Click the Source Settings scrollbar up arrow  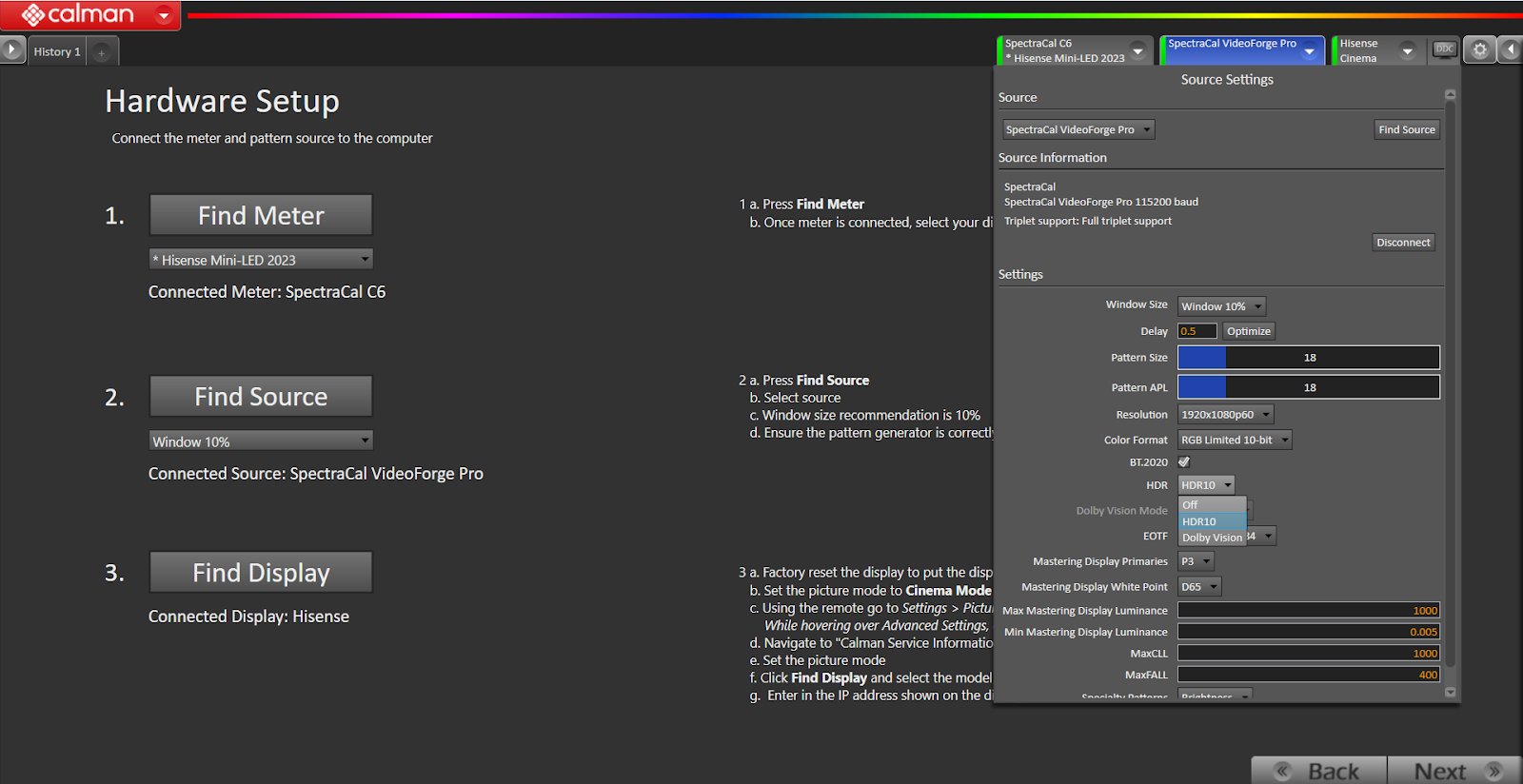(1450, 94)
